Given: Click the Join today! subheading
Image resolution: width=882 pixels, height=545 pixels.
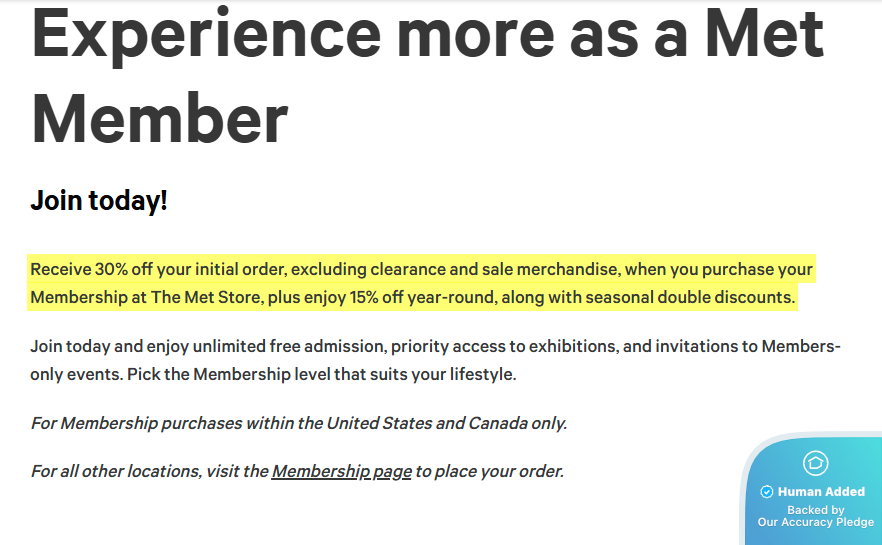Looking at the screenshot, I should point(99,200).
